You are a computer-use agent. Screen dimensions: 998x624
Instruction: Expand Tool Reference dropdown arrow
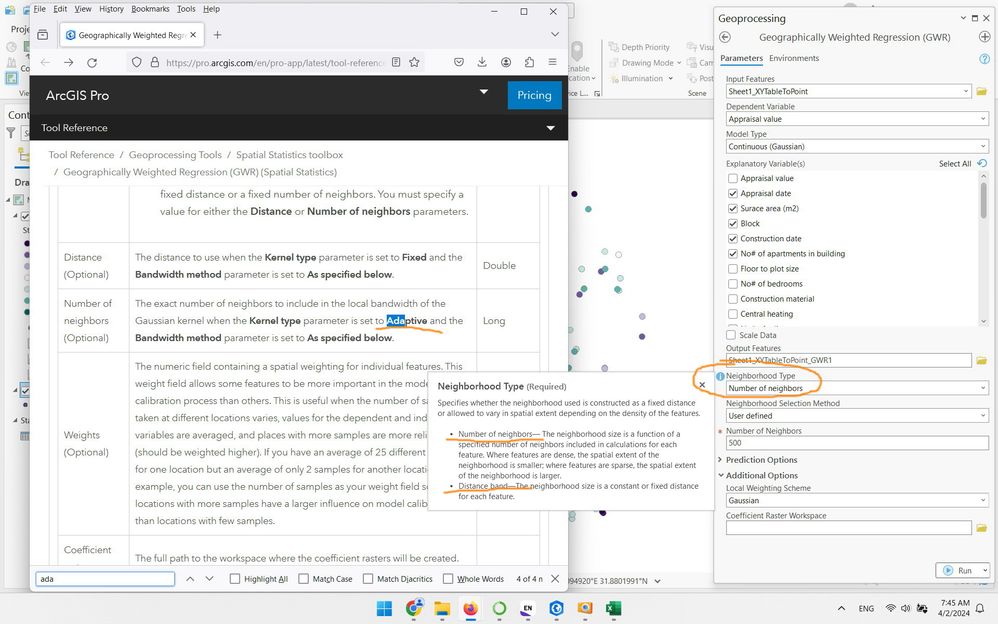551,128
